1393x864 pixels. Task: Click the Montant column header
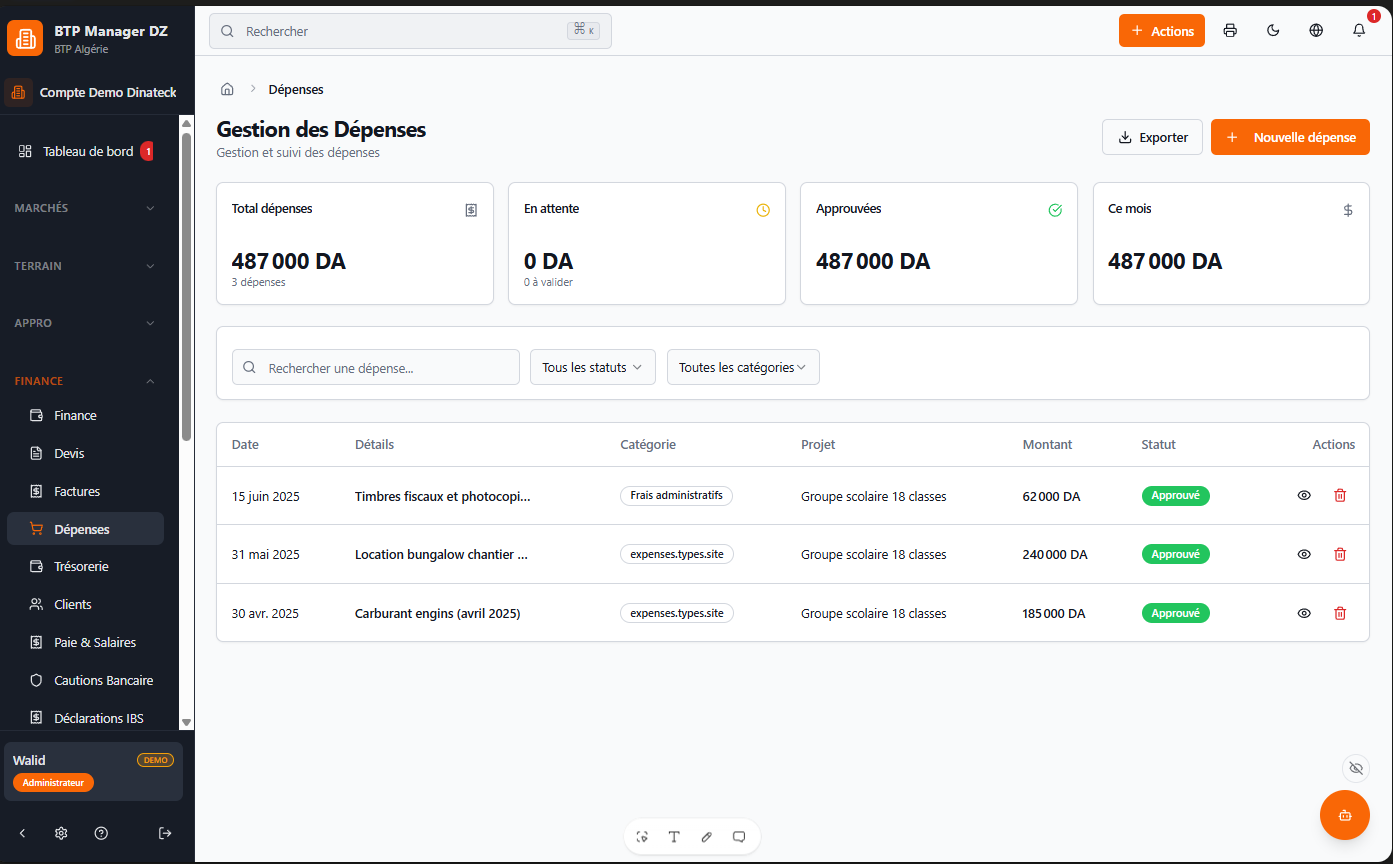click(x=1047, y=445)
